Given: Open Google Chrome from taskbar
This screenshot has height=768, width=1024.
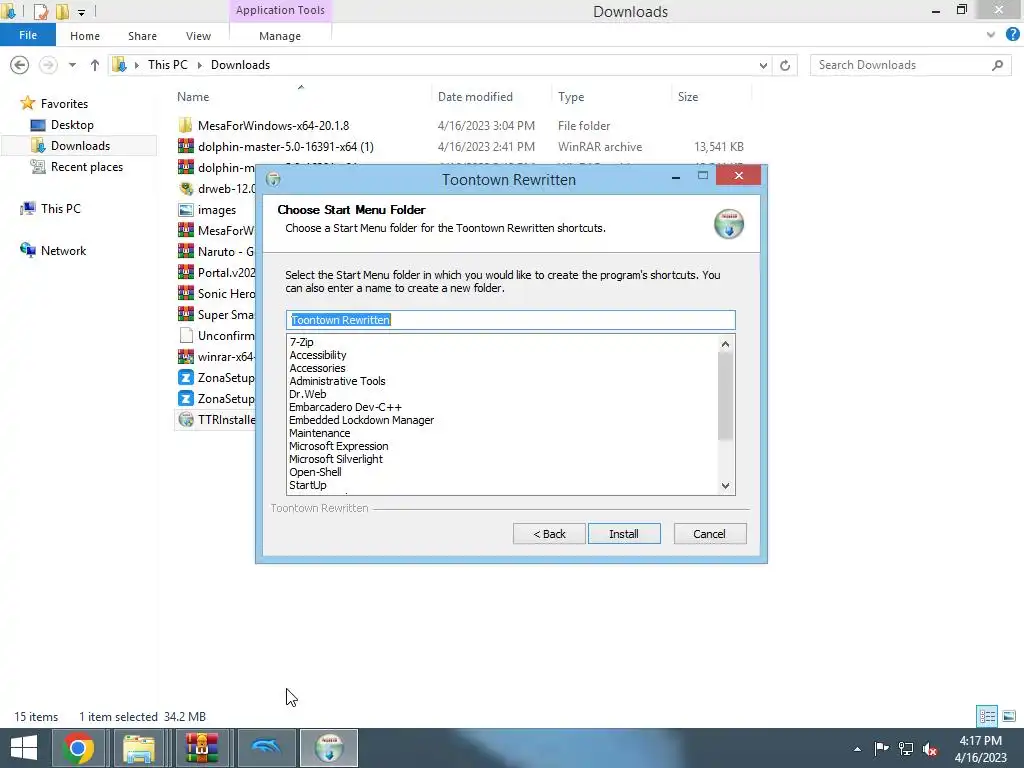Looking at the screenshot, I should pyautogui.click(x=78, y=748).
